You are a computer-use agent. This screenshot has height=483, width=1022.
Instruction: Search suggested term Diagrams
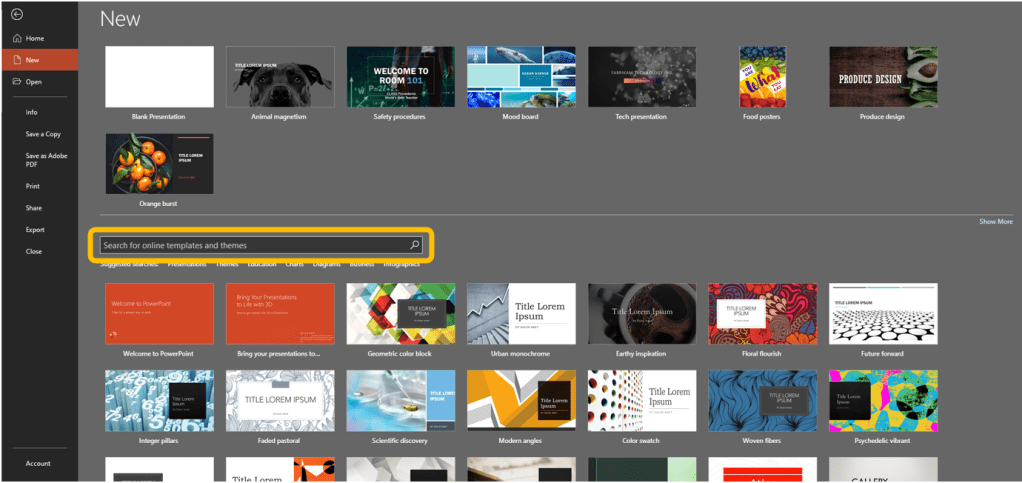[x=327, y=265]
